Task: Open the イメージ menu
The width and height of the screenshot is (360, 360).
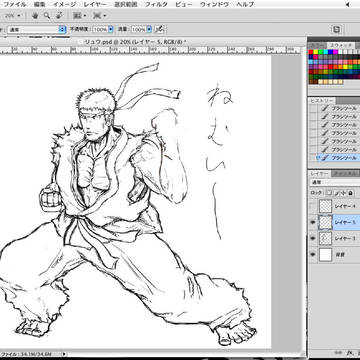Action: (65, 4)
